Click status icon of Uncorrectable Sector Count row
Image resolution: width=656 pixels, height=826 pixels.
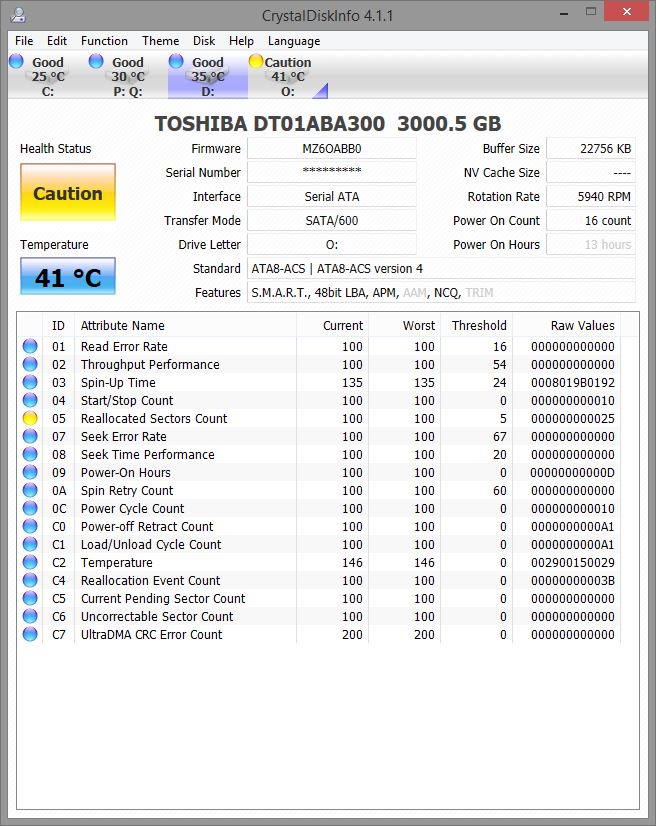click(30, 616)
